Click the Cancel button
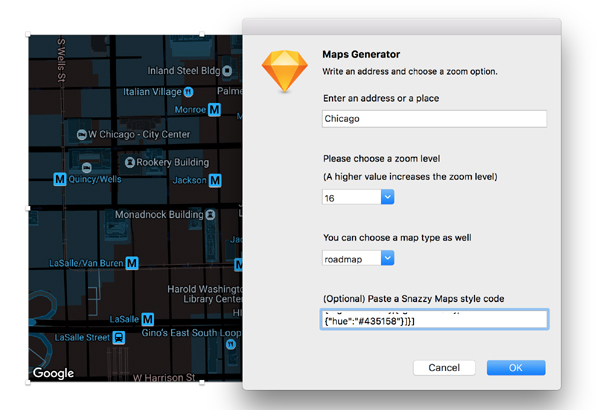 point(443,367)
